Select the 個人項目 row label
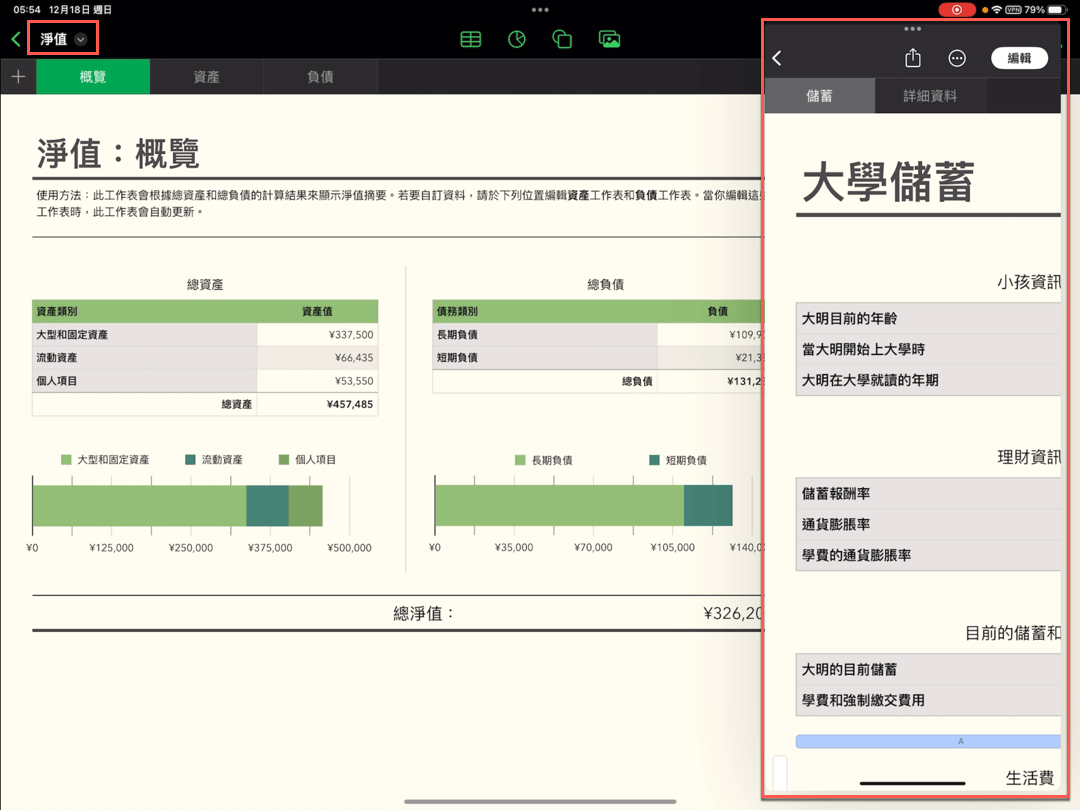The width and height of the screenshot is (1080, 810). point(145,381)
